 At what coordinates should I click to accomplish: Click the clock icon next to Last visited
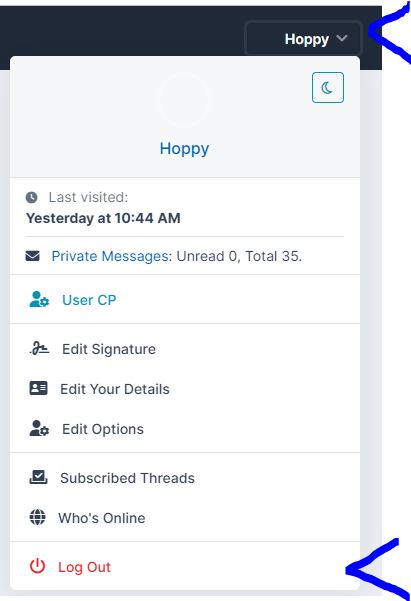click(31, 197)
